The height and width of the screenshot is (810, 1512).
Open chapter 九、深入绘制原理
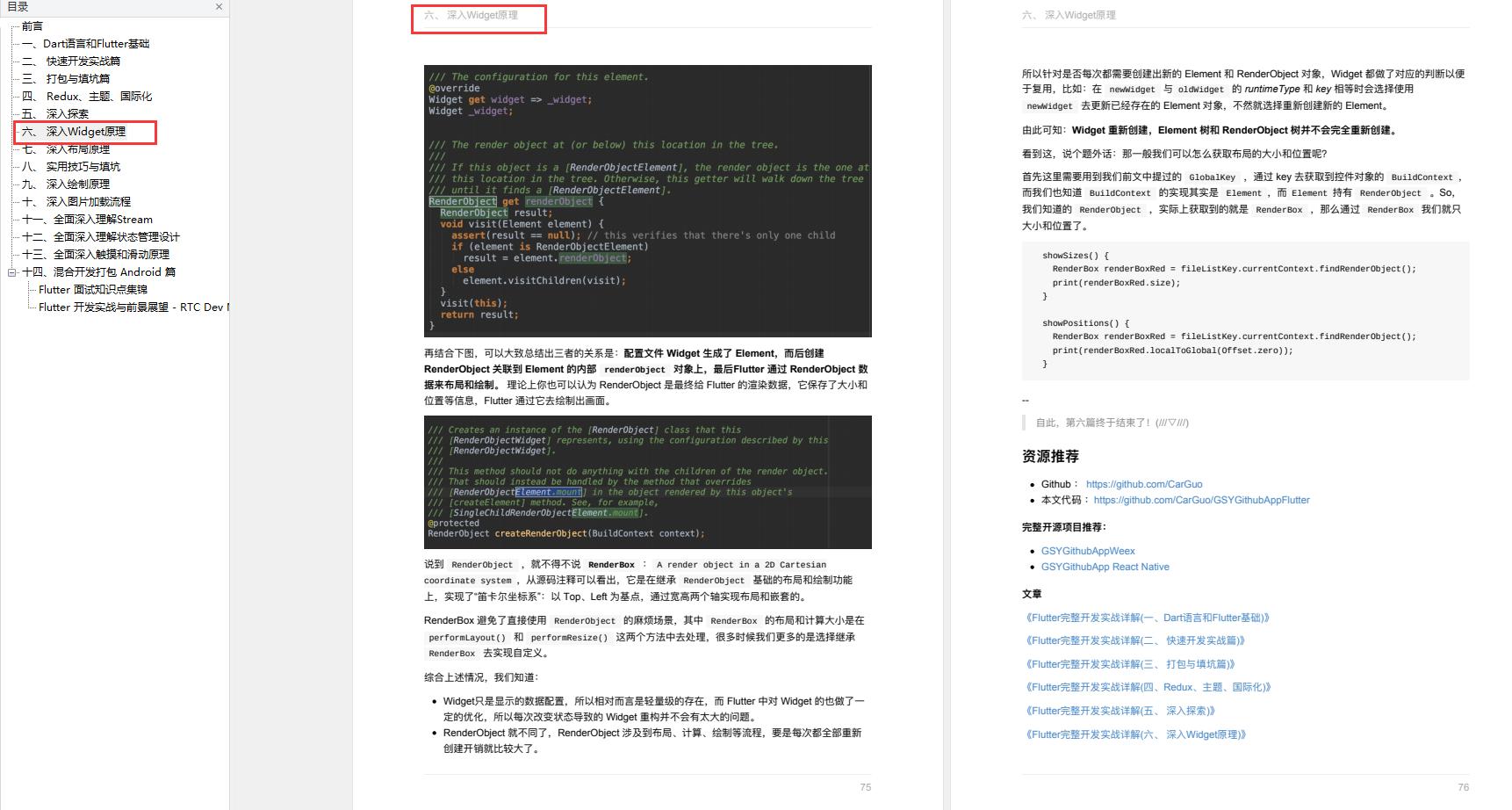79,184
